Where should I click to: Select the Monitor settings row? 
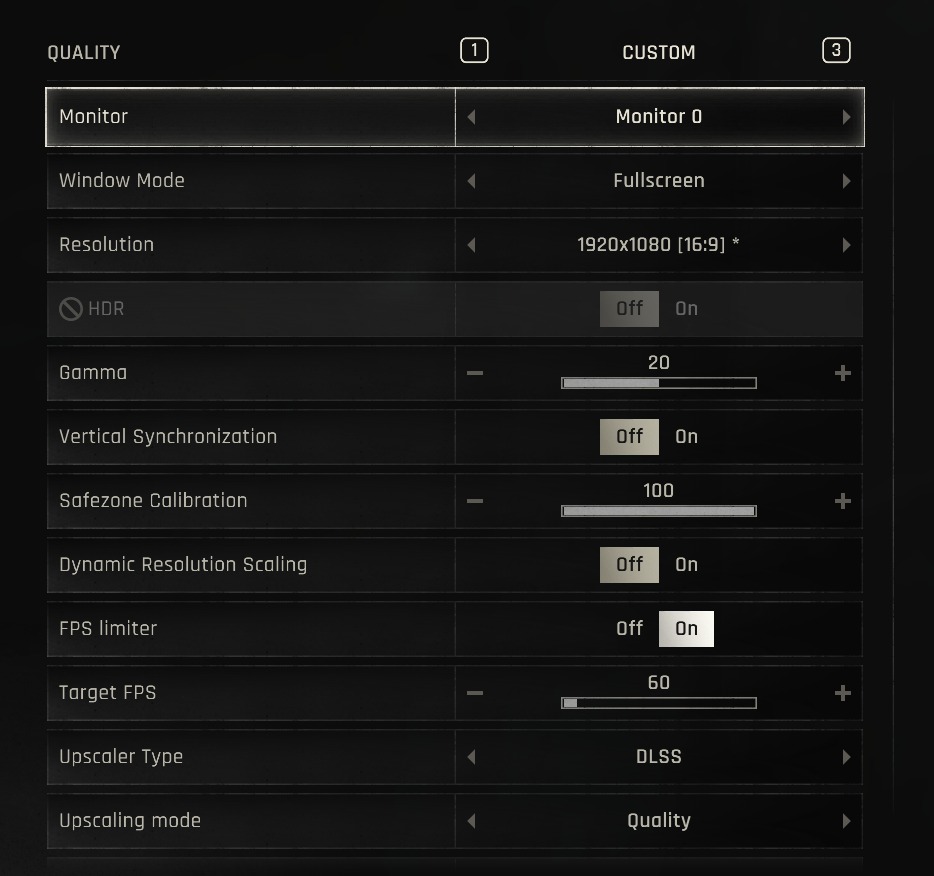click(250, 117)
